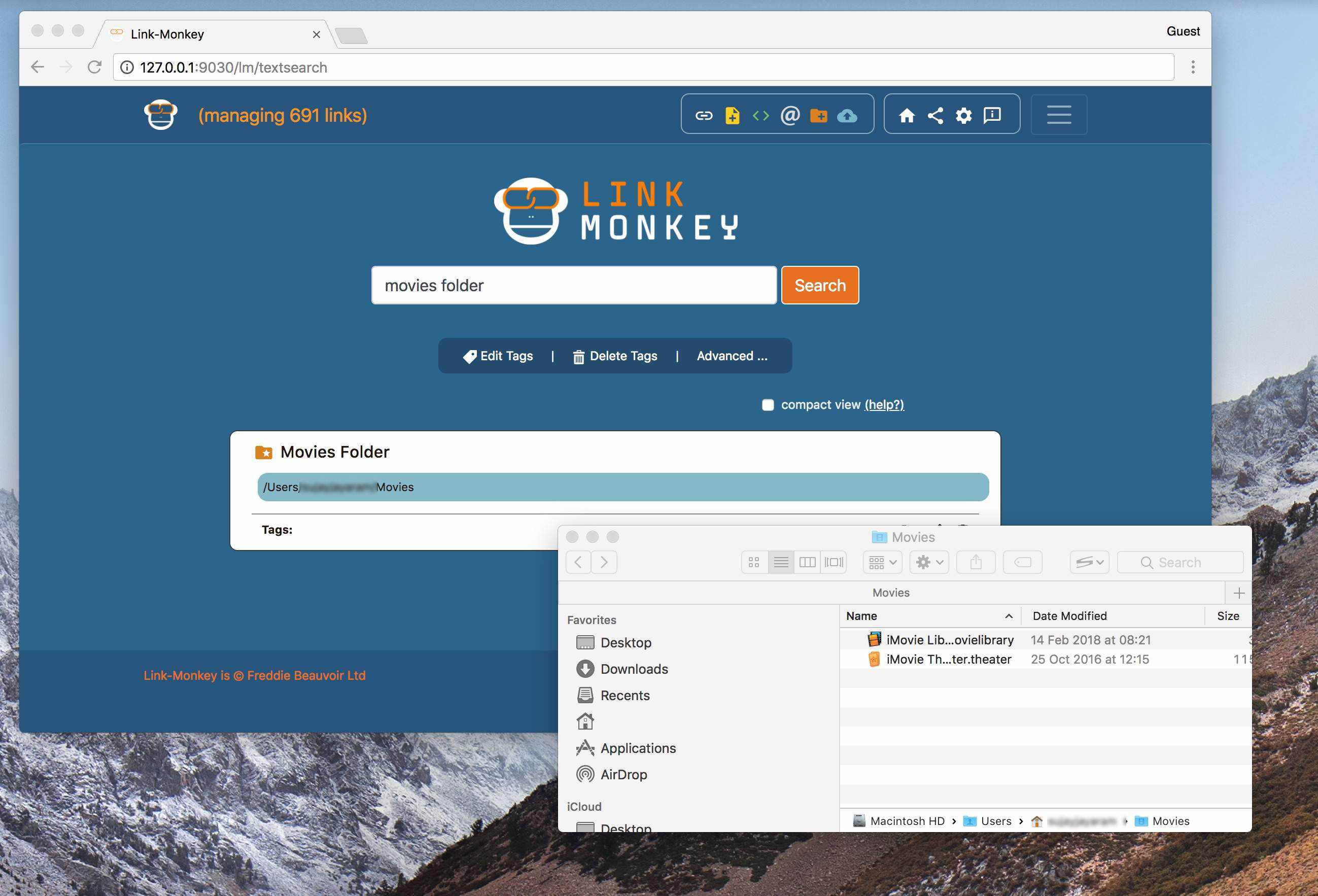Sort Finder list by Date Modified

coord(1112,616)
